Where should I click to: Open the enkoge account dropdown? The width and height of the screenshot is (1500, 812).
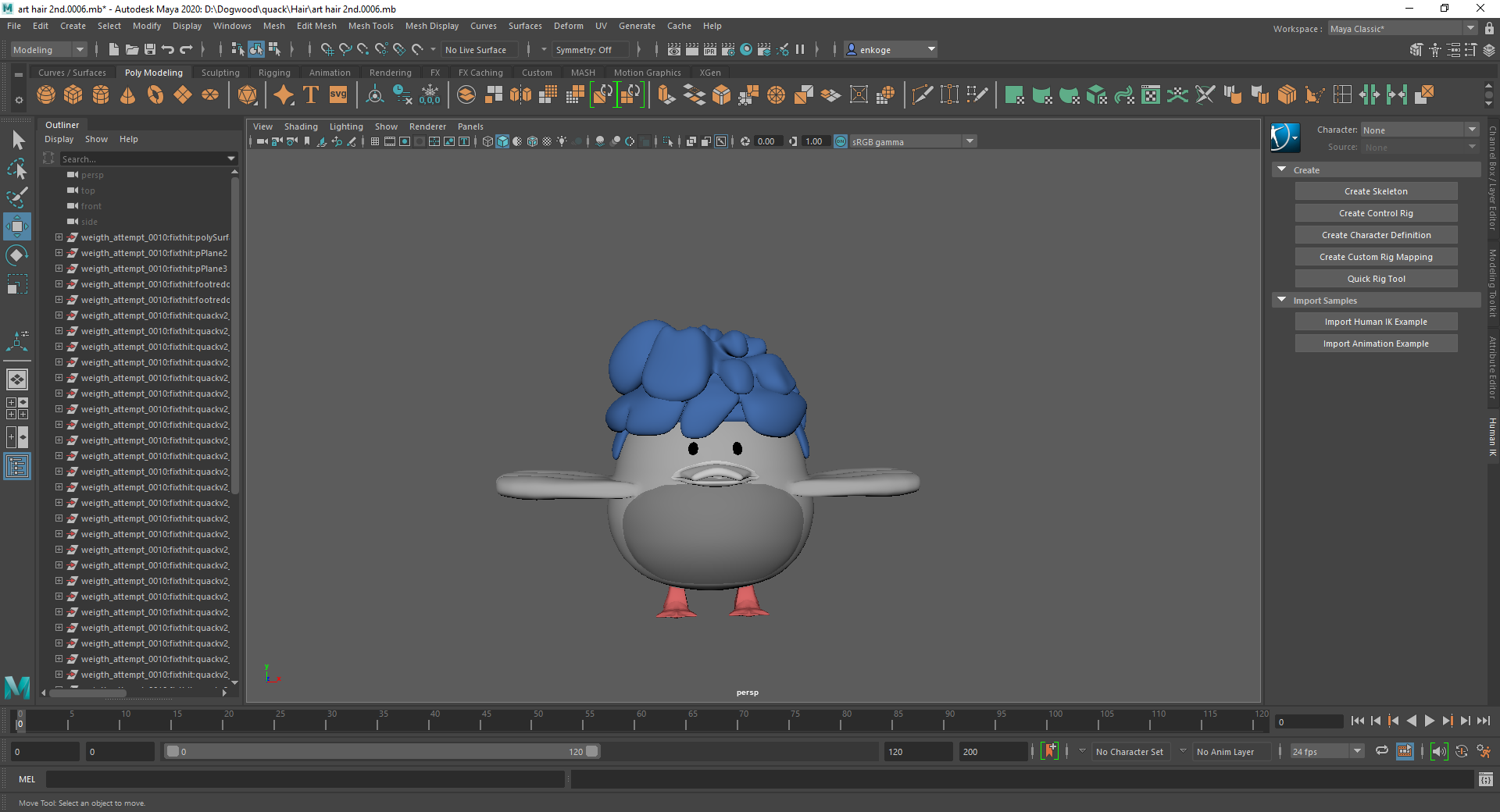pyautogui.click(x=891, y=49)
